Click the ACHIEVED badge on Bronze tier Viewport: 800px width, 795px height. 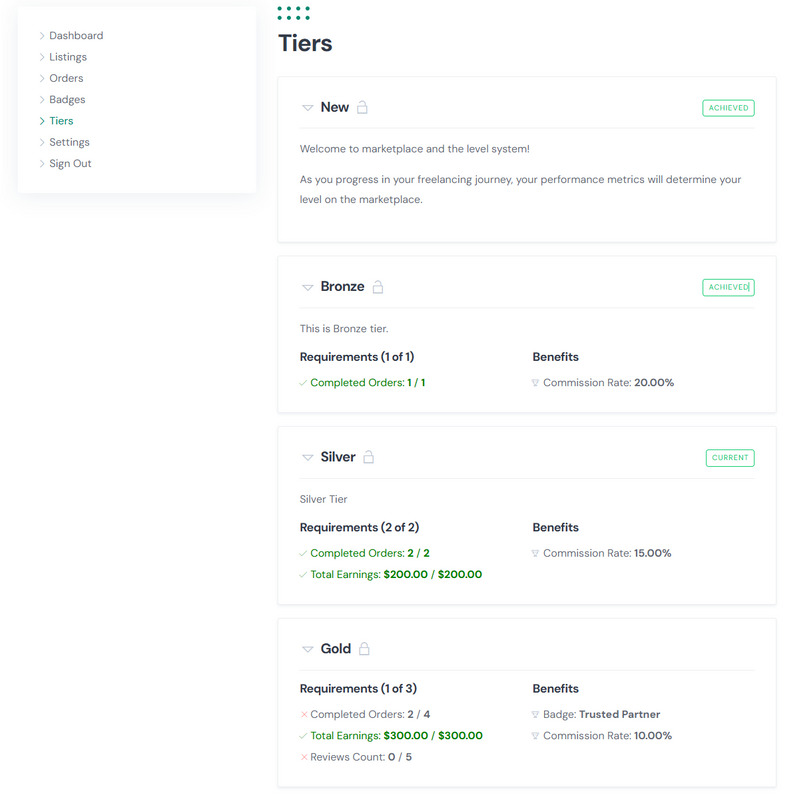point(729,287)
